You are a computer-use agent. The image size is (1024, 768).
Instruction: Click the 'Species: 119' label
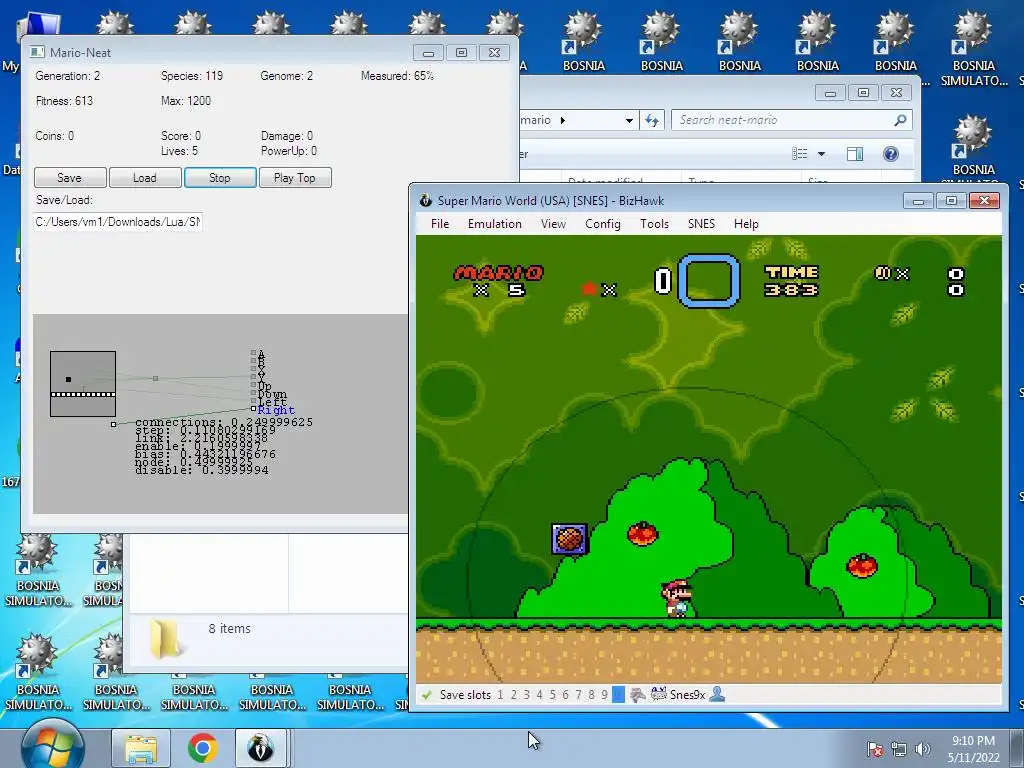coord(192,76)
